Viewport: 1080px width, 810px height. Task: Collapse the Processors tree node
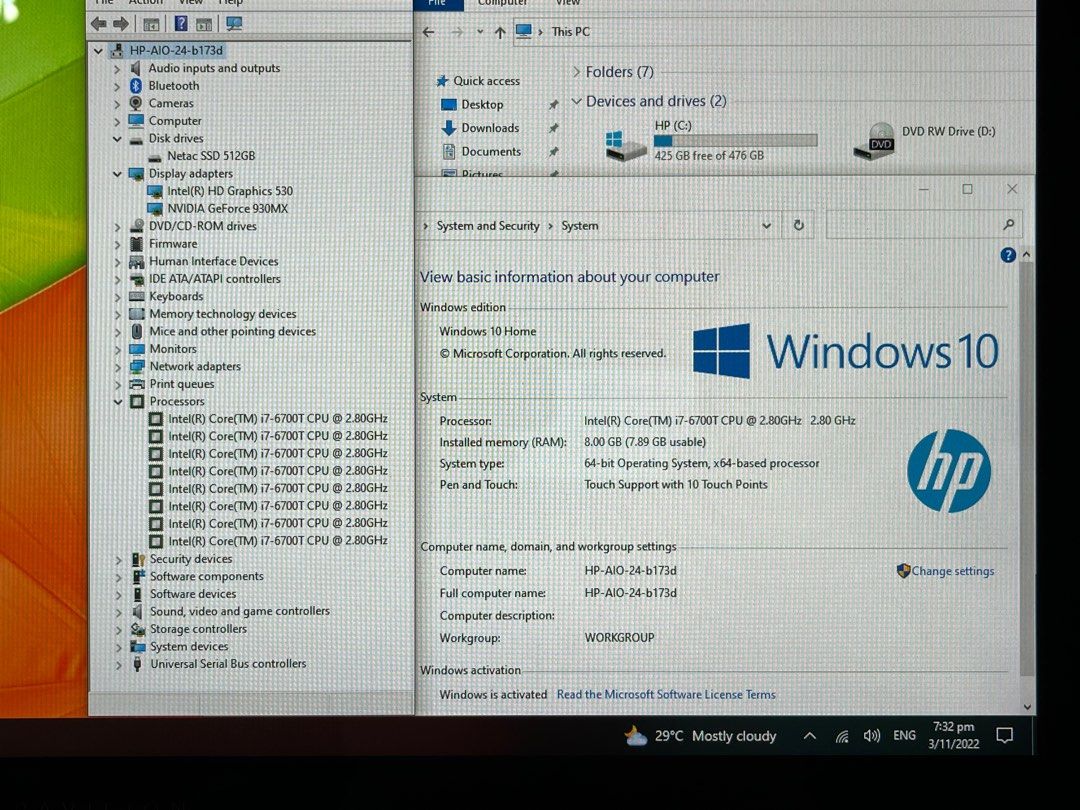tap(116, 401)
